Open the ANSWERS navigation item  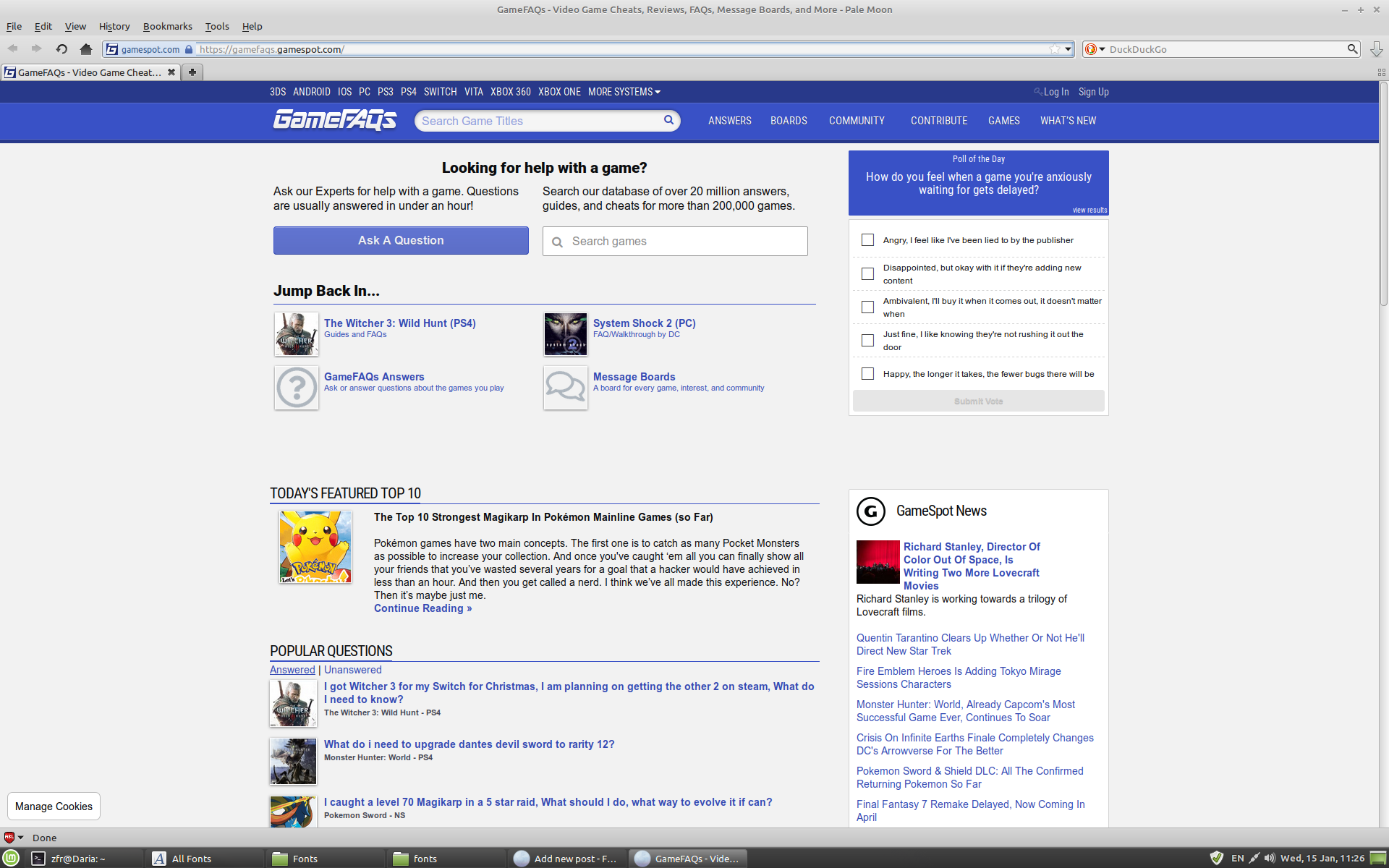[x=729, y=121]
